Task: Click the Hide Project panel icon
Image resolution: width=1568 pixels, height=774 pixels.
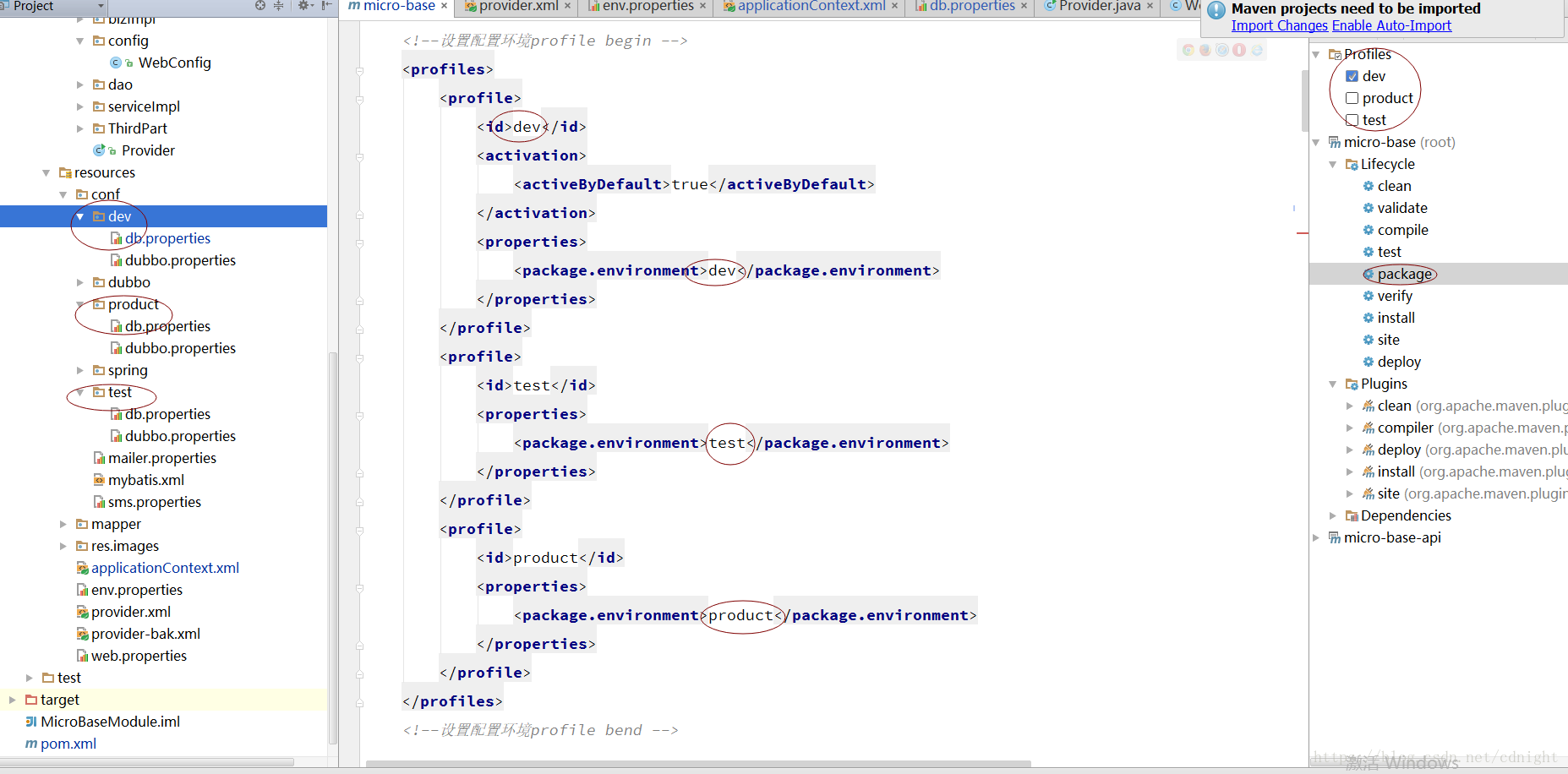Action: pos(327,5)
